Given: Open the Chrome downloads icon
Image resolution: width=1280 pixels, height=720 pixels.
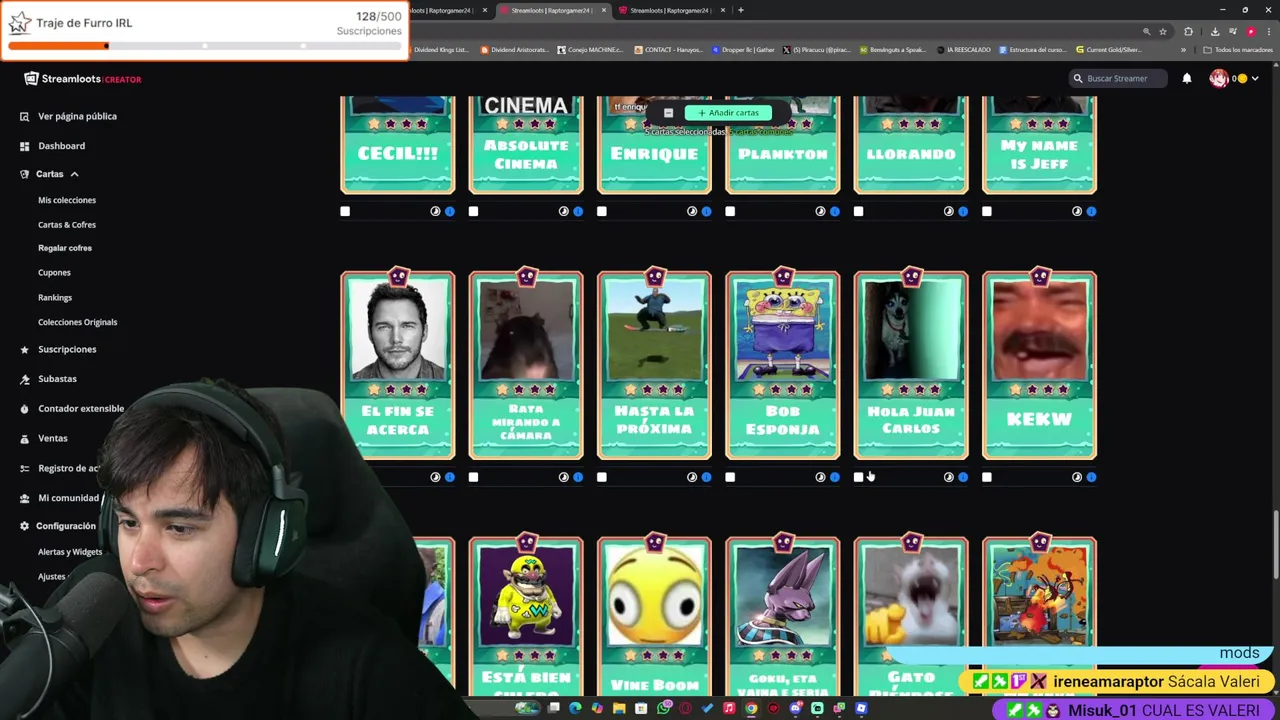Looking at the screenshot, I should [x=1214, y=31].
